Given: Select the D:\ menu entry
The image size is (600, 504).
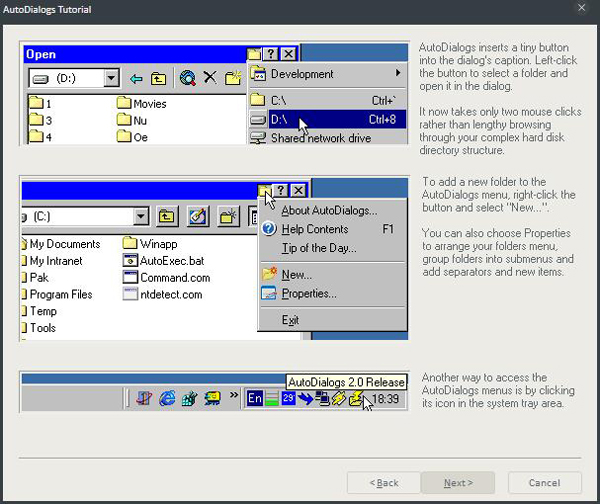Looking at the screenshot, I should [x=328, y=119].
